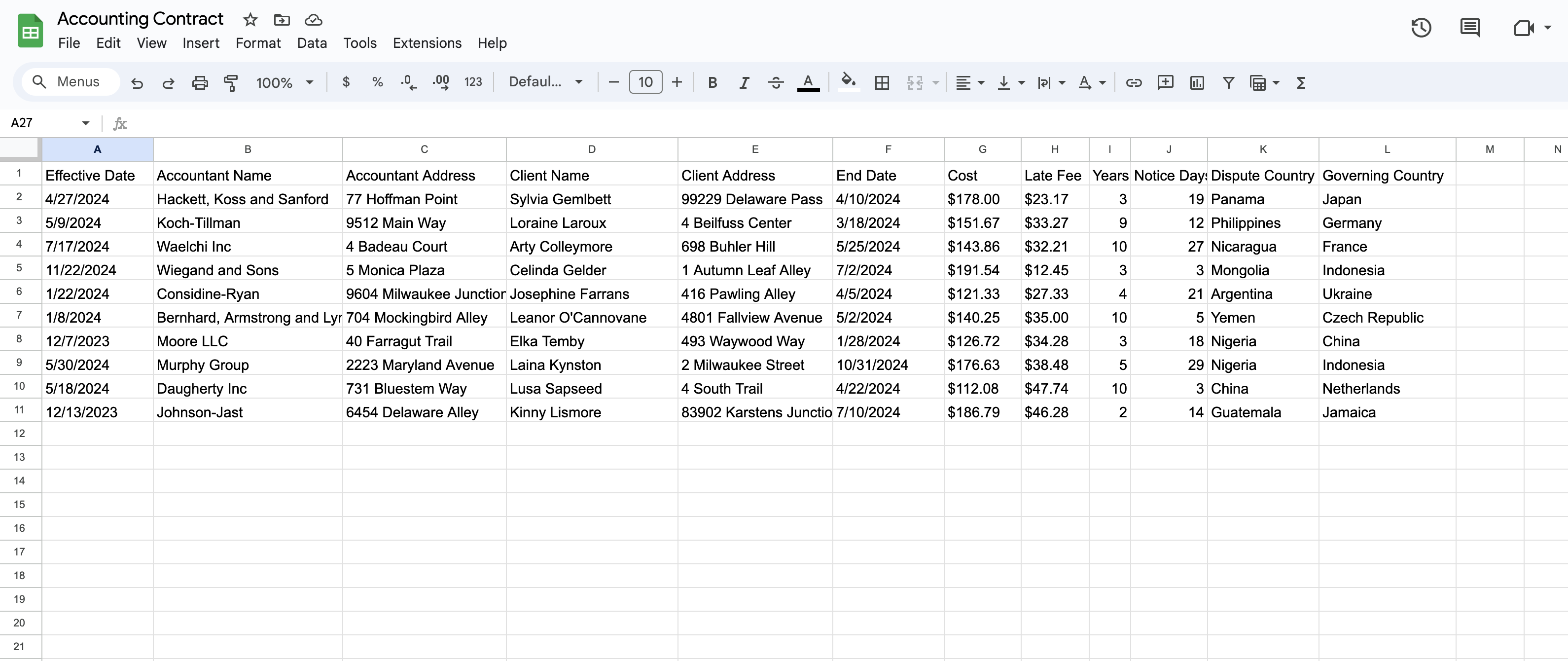Click the 'Governing Country' header cell
The width and height of the screenshot is (1568, 661).
coord(1387,175)
